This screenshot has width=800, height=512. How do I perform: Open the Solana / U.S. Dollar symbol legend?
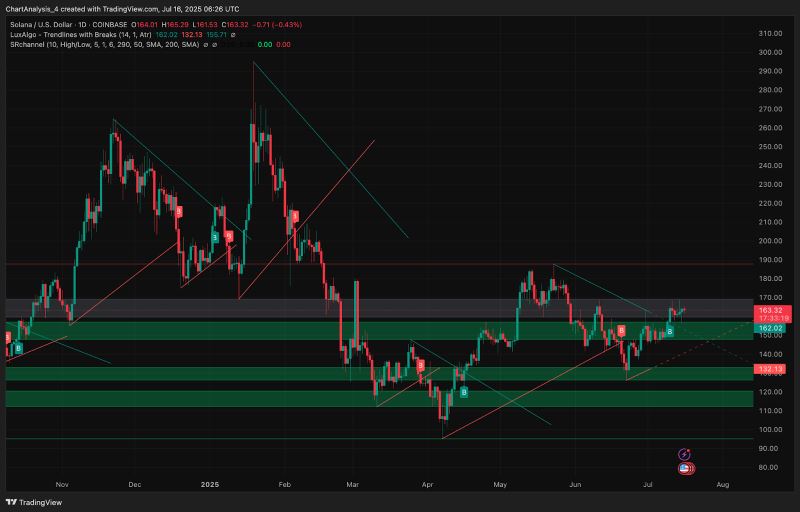(x=50, y=24)
